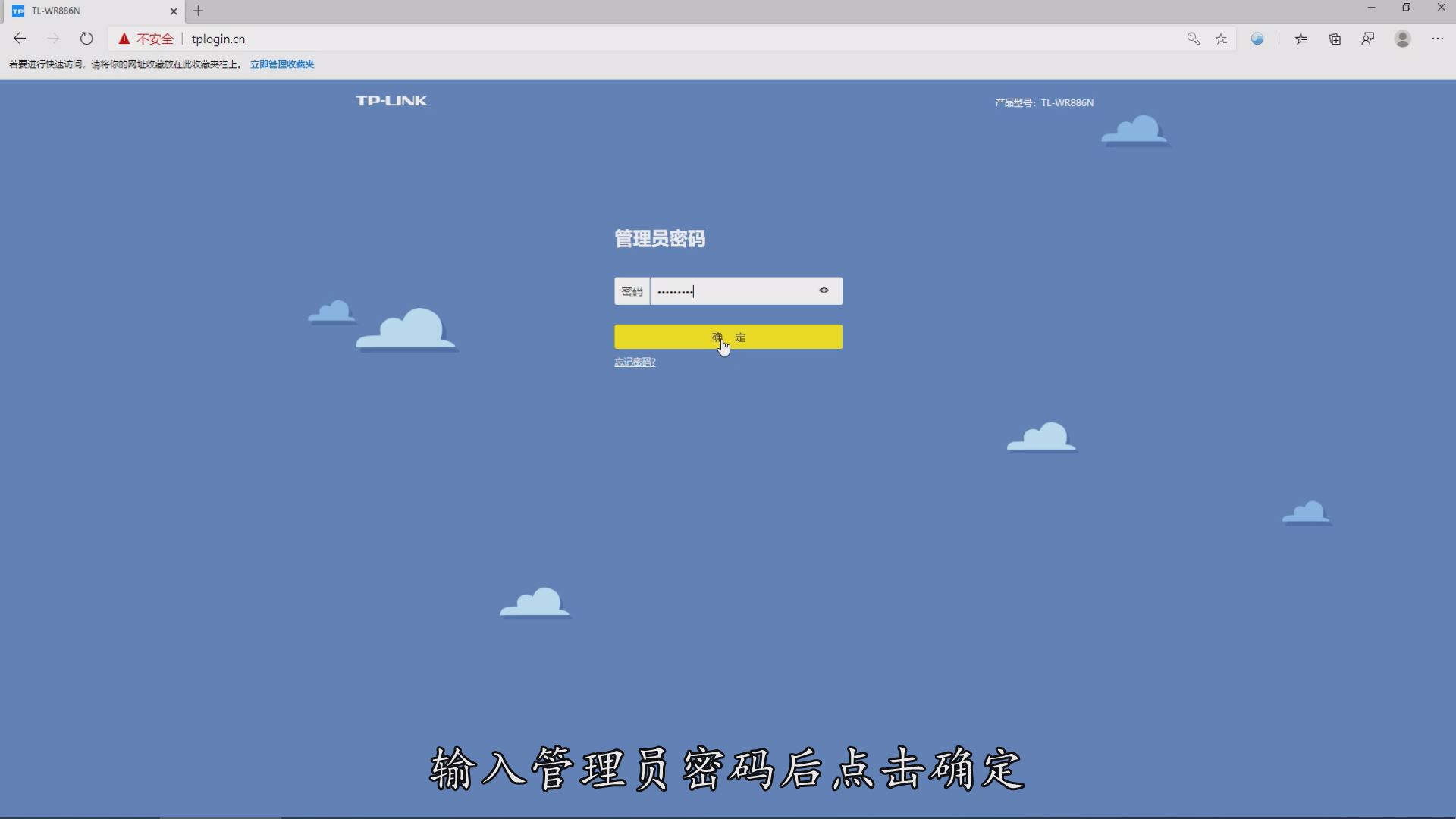Open the 忘记密码? link

click(x=634, y=362)
